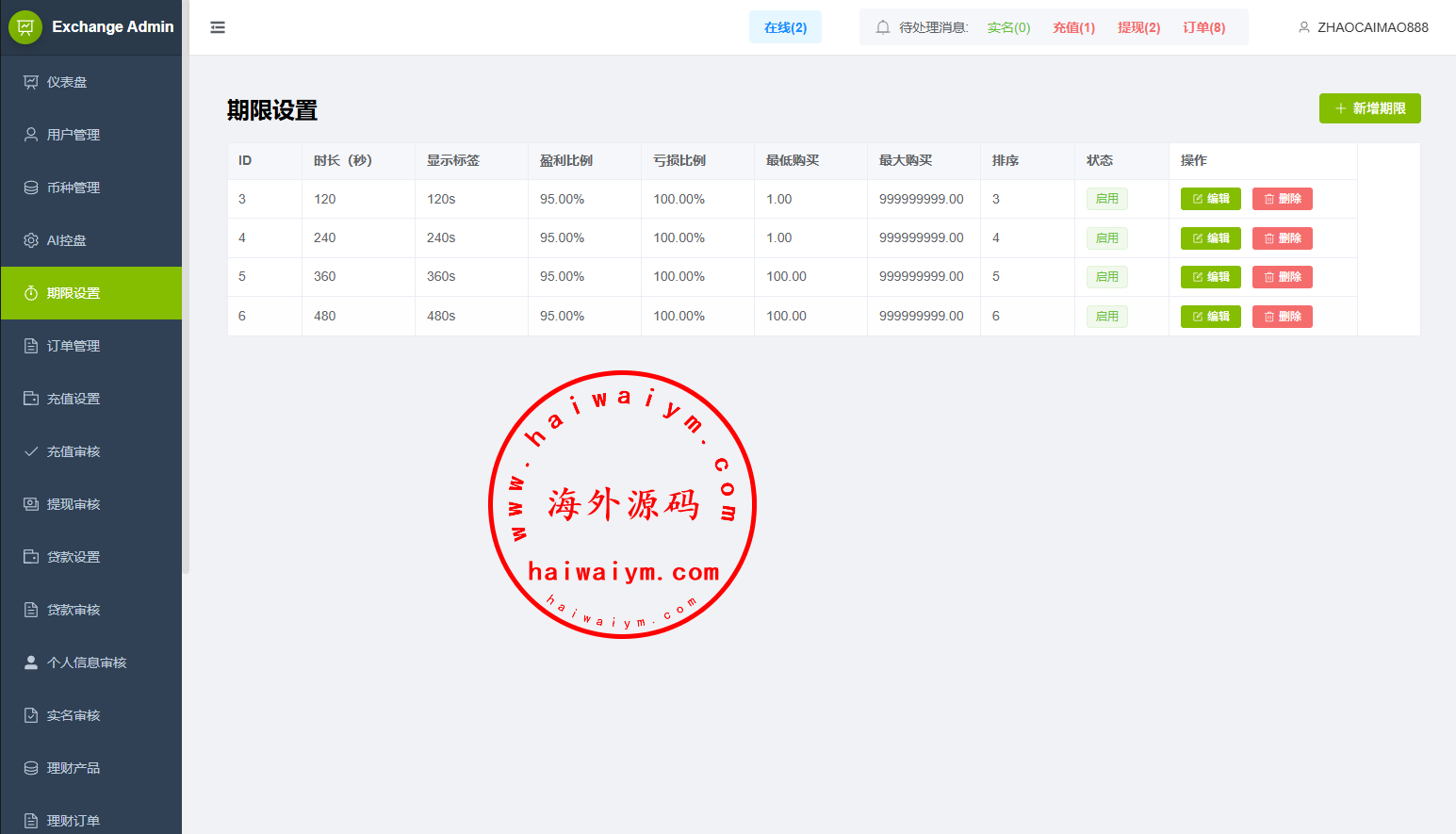The height and width of the screenshot is (834, 1456).
Task: Click 启用 status tag for 240s row
Action: 1106,238
